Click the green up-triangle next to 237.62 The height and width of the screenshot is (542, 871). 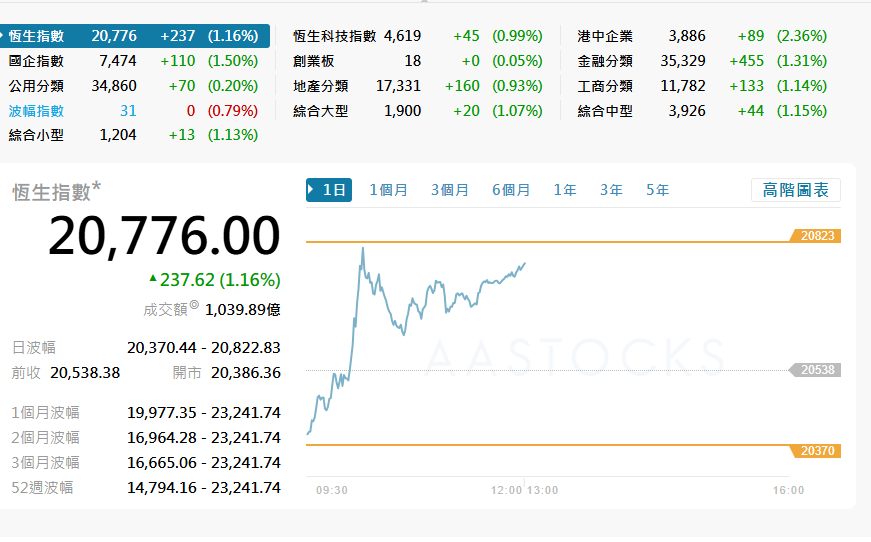[152, 279]
